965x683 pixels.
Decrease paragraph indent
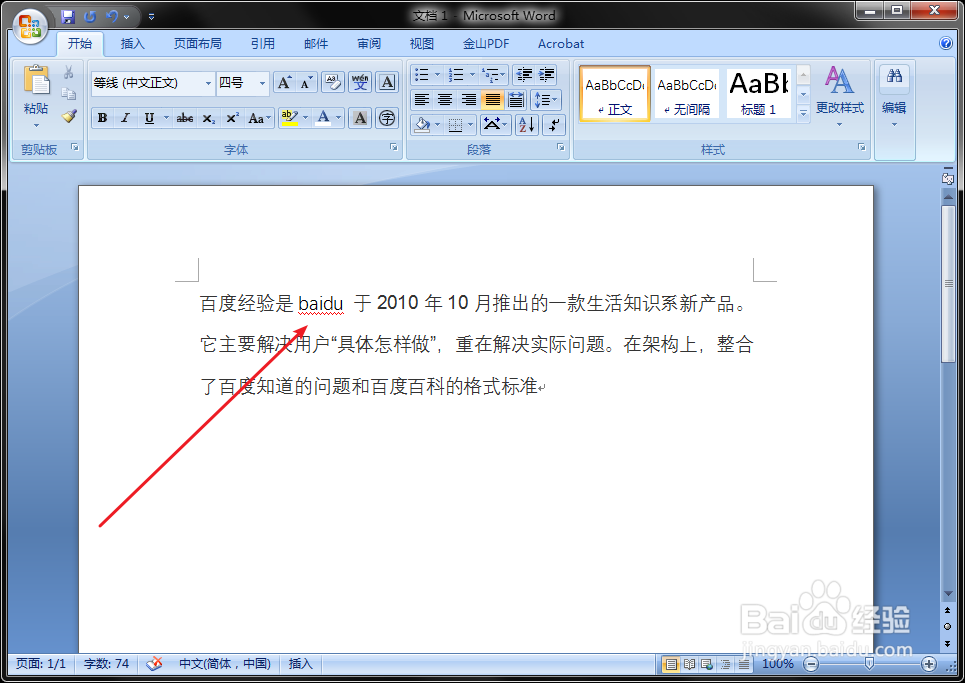pyautogui.click(x=524, y=75)
